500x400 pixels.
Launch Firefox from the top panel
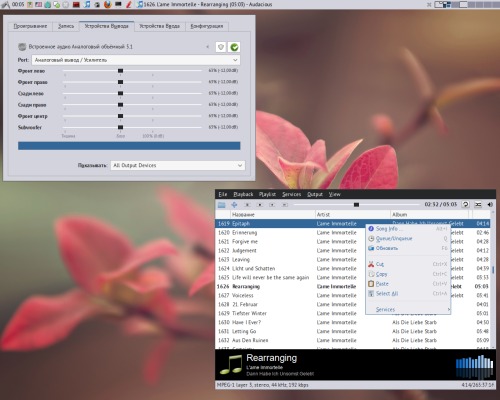coord(107,4)
